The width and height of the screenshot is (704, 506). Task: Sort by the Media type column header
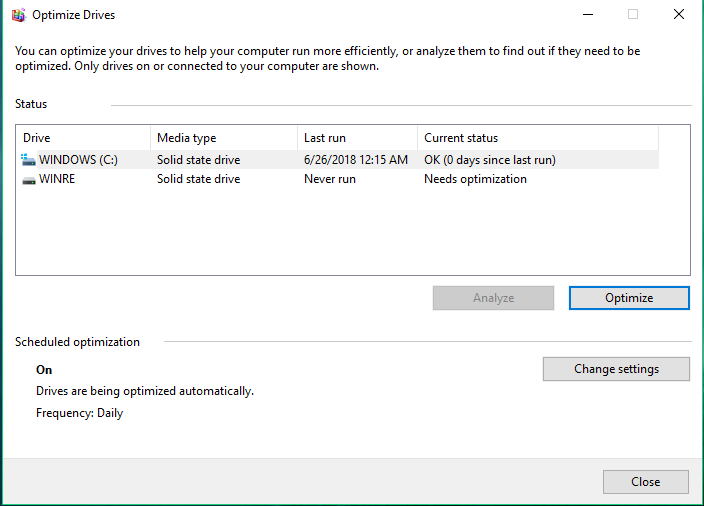(224, 138)
